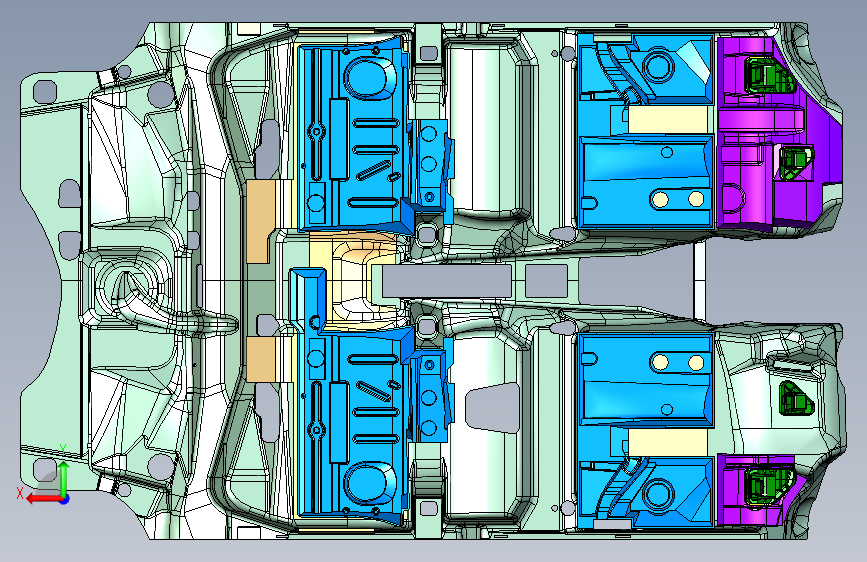
Task: Select the upper orange patch panel
Action: coord(260,220)
